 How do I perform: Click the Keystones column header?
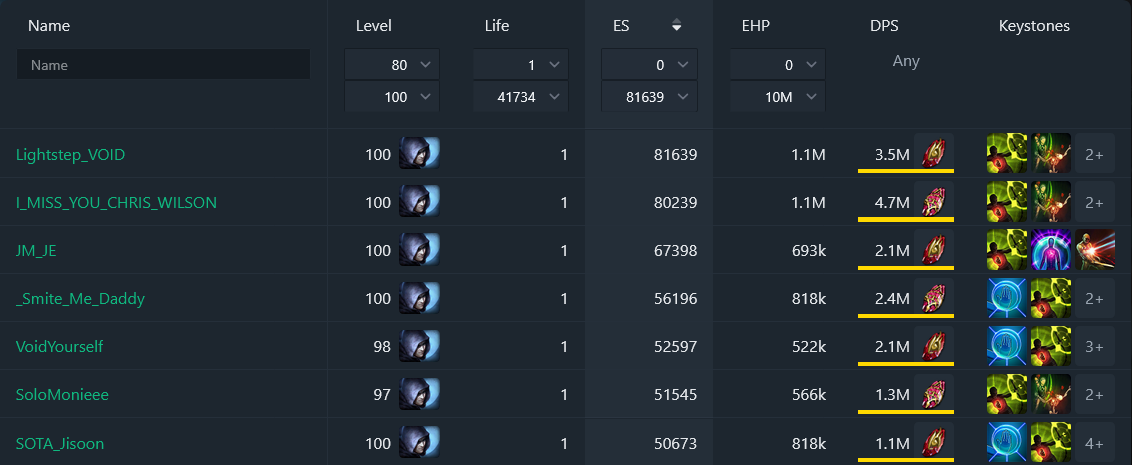click(1034, 26)
